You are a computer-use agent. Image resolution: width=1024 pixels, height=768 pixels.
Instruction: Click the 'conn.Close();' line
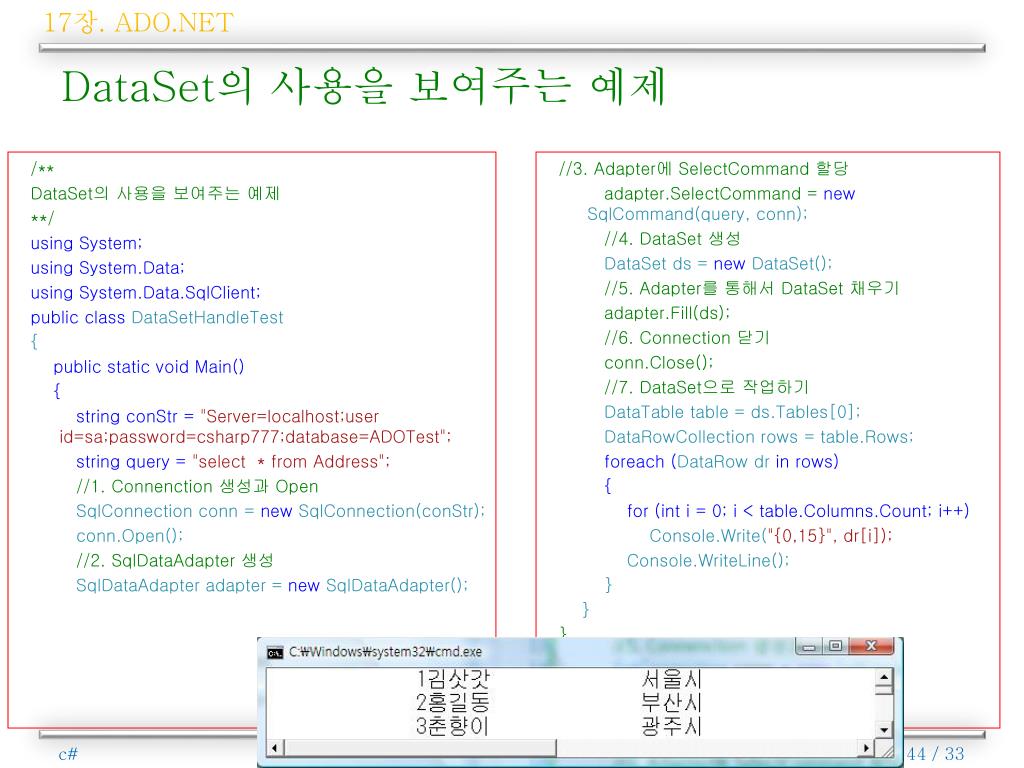click(x=659, y=363)
